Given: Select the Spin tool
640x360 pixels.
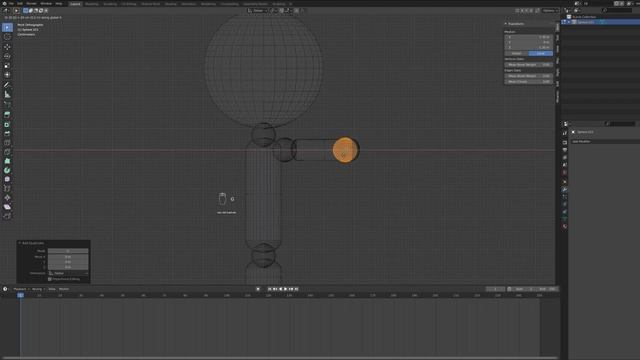Looking at the screenshot, I should pyautogui.click(x=7, y=170).
